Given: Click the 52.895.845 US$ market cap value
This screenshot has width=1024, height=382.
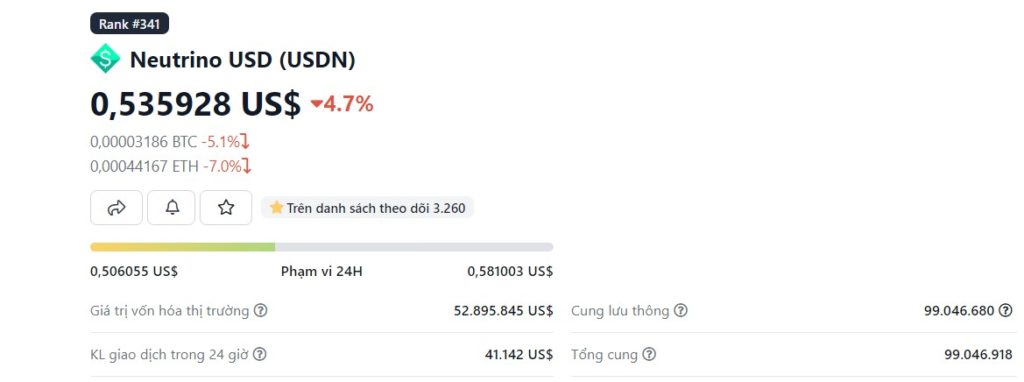Looking at the screenshot, I should pos(504,311).
